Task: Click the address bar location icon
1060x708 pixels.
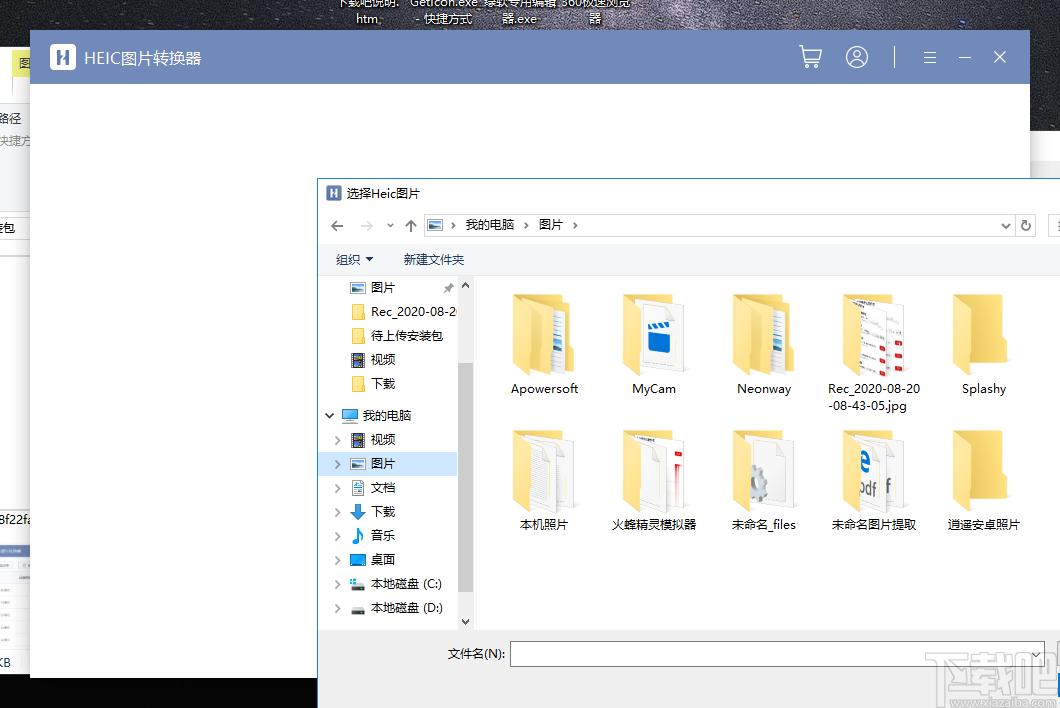Action: coord(435,225)
